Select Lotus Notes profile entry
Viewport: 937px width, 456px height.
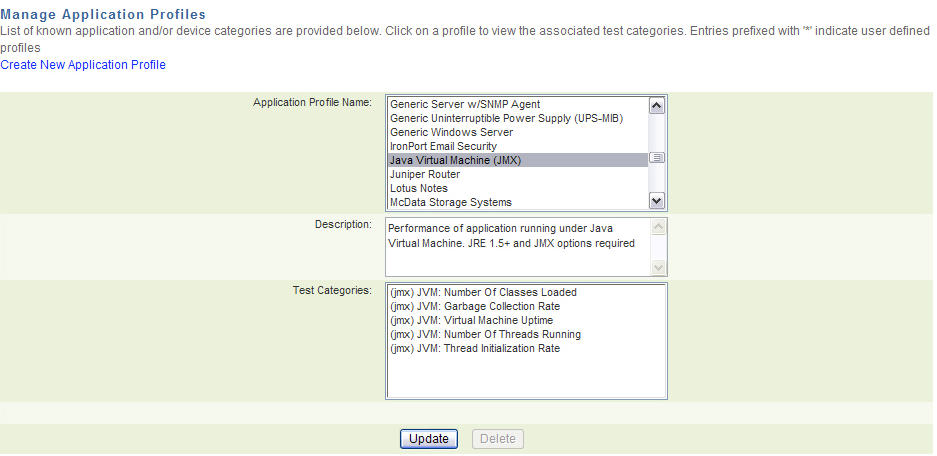(x=419, y=188)
